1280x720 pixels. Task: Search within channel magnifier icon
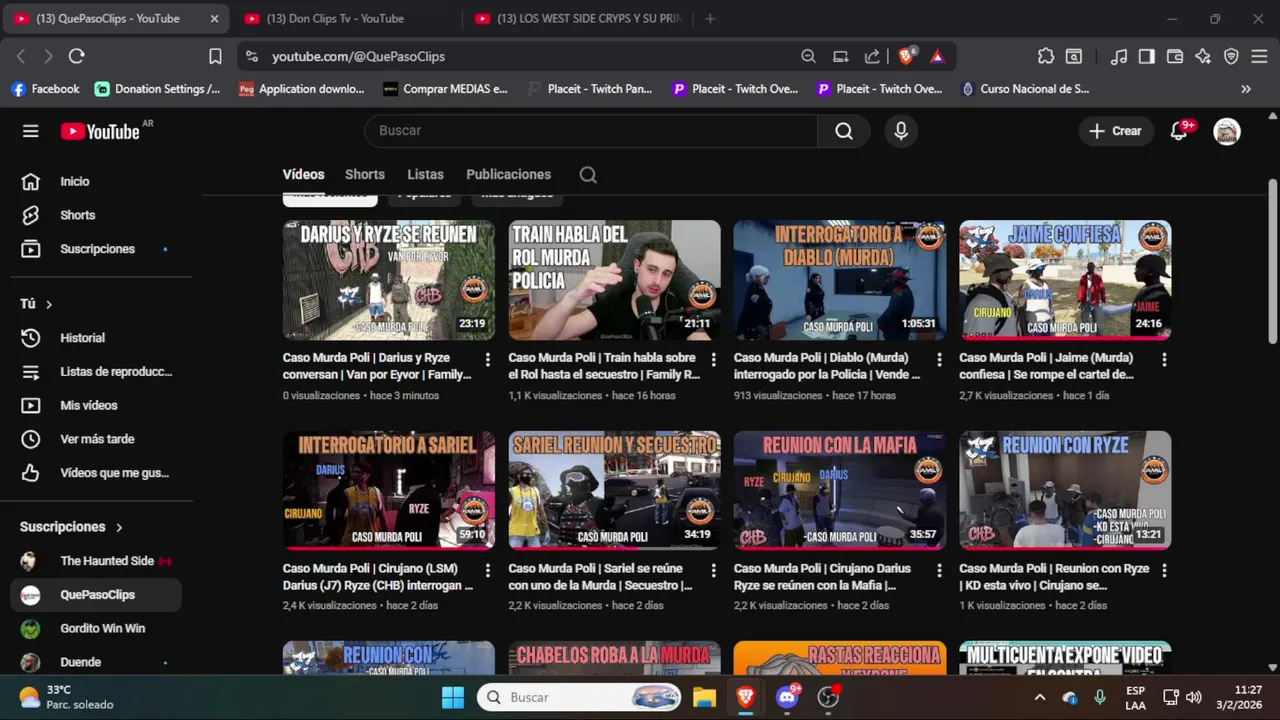[588, 175]
